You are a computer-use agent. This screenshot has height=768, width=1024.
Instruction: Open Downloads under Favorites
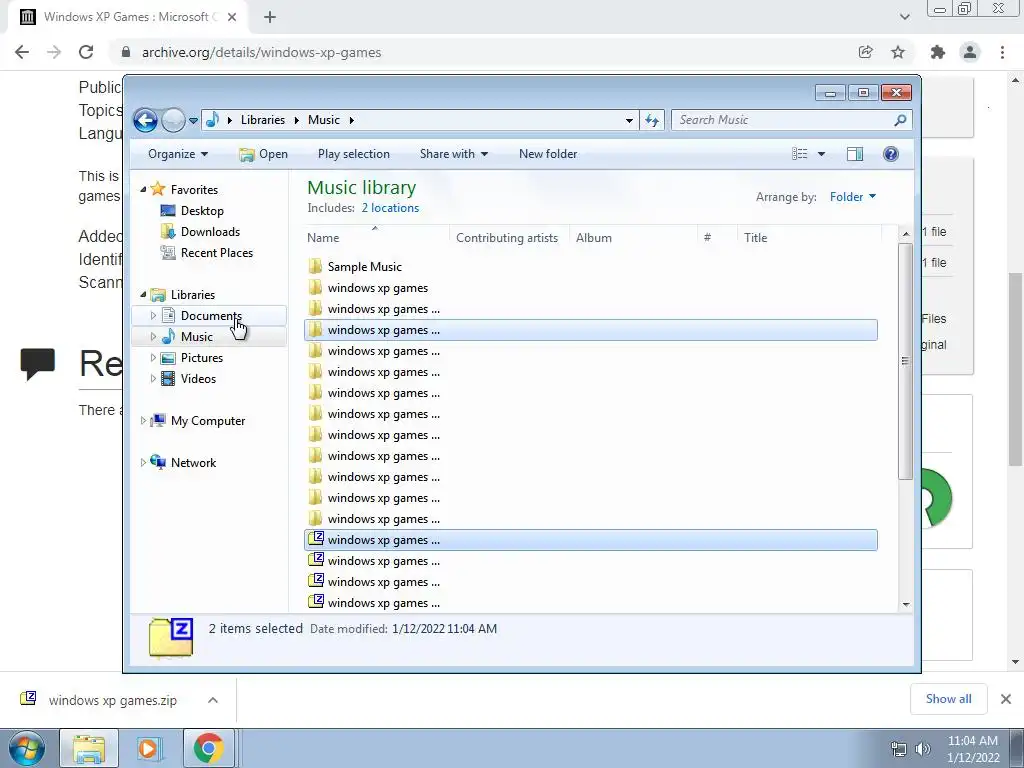210,232
